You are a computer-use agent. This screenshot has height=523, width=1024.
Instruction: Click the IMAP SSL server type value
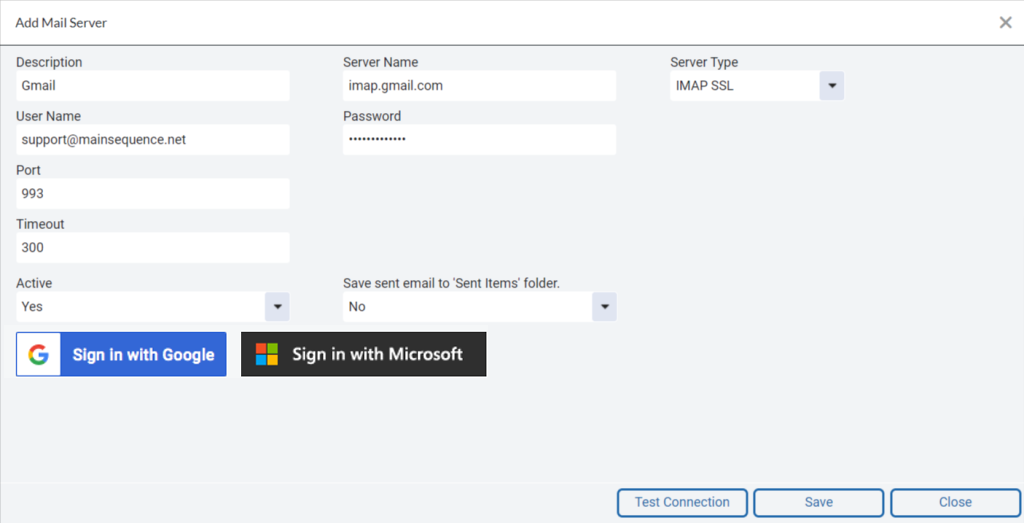[x=744, y=86]
